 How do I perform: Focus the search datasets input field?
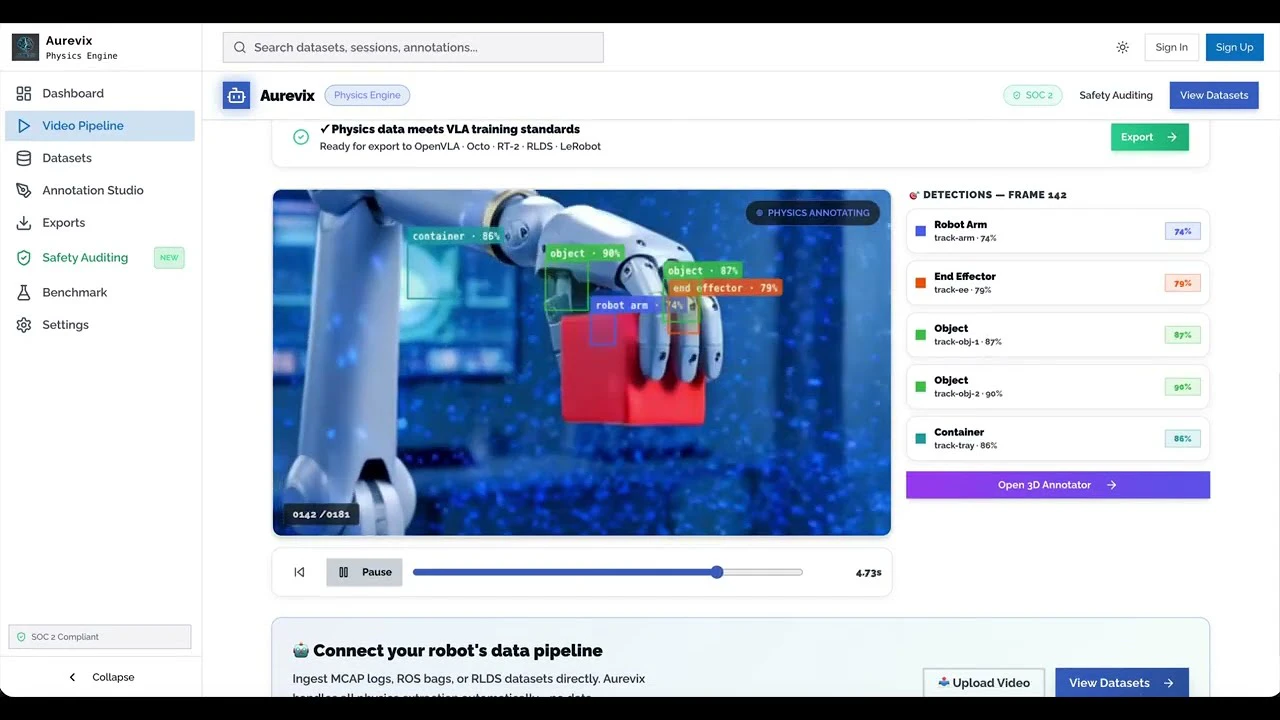point(413,47)
